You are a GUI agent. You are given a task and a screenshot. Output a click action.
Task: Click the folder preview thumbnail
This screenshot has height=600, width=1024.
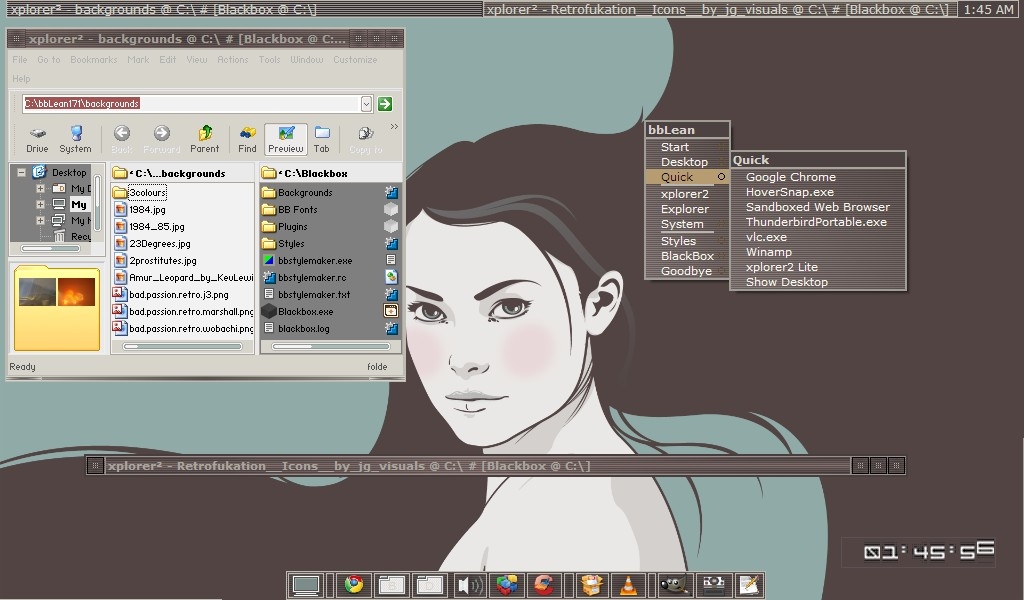tap(57, 308)
